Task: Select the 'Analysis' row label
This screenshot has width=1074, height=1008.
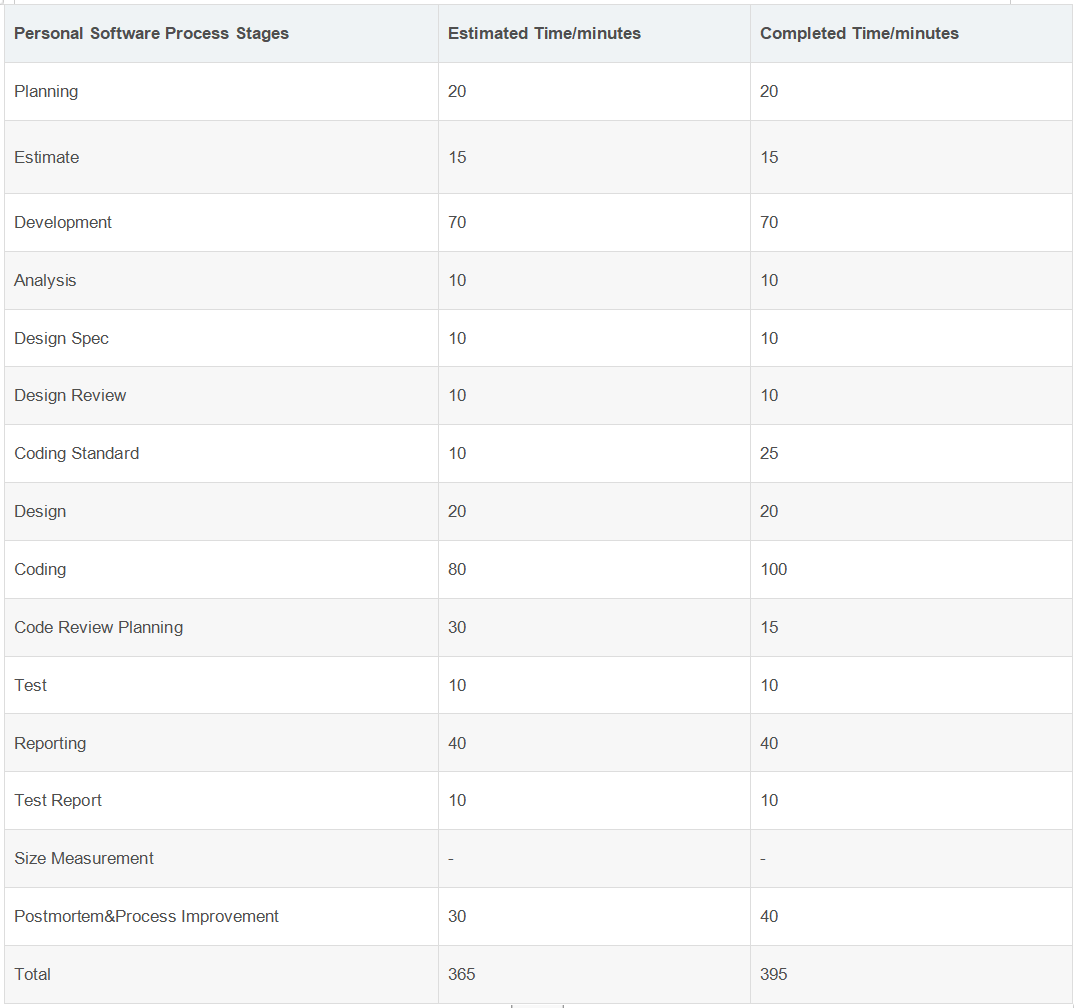Action: 45,281
